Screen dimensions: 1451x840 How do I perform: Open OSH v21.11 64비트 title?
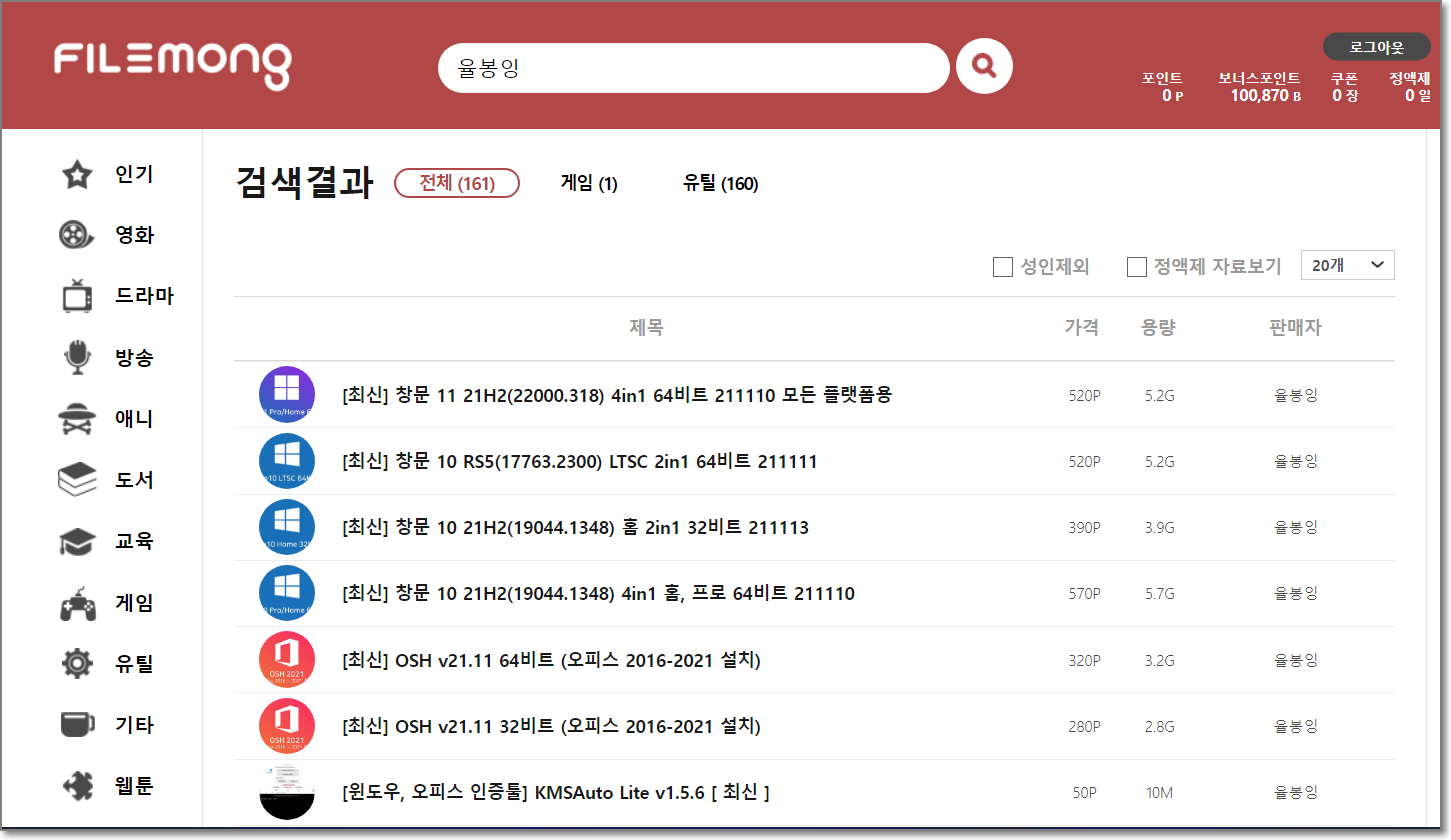point(552,660)
